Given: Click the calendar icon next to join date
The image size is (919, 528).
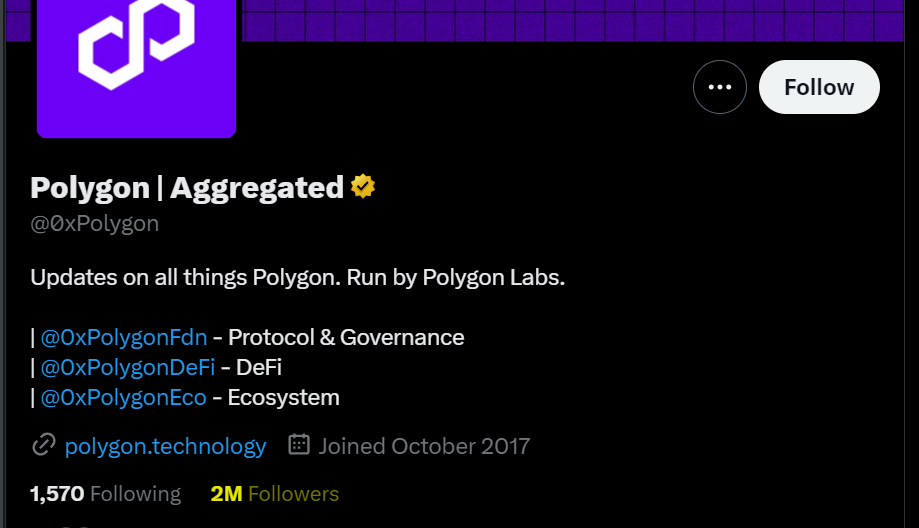Looking at the screenshot, I should (x=299, y=445).
